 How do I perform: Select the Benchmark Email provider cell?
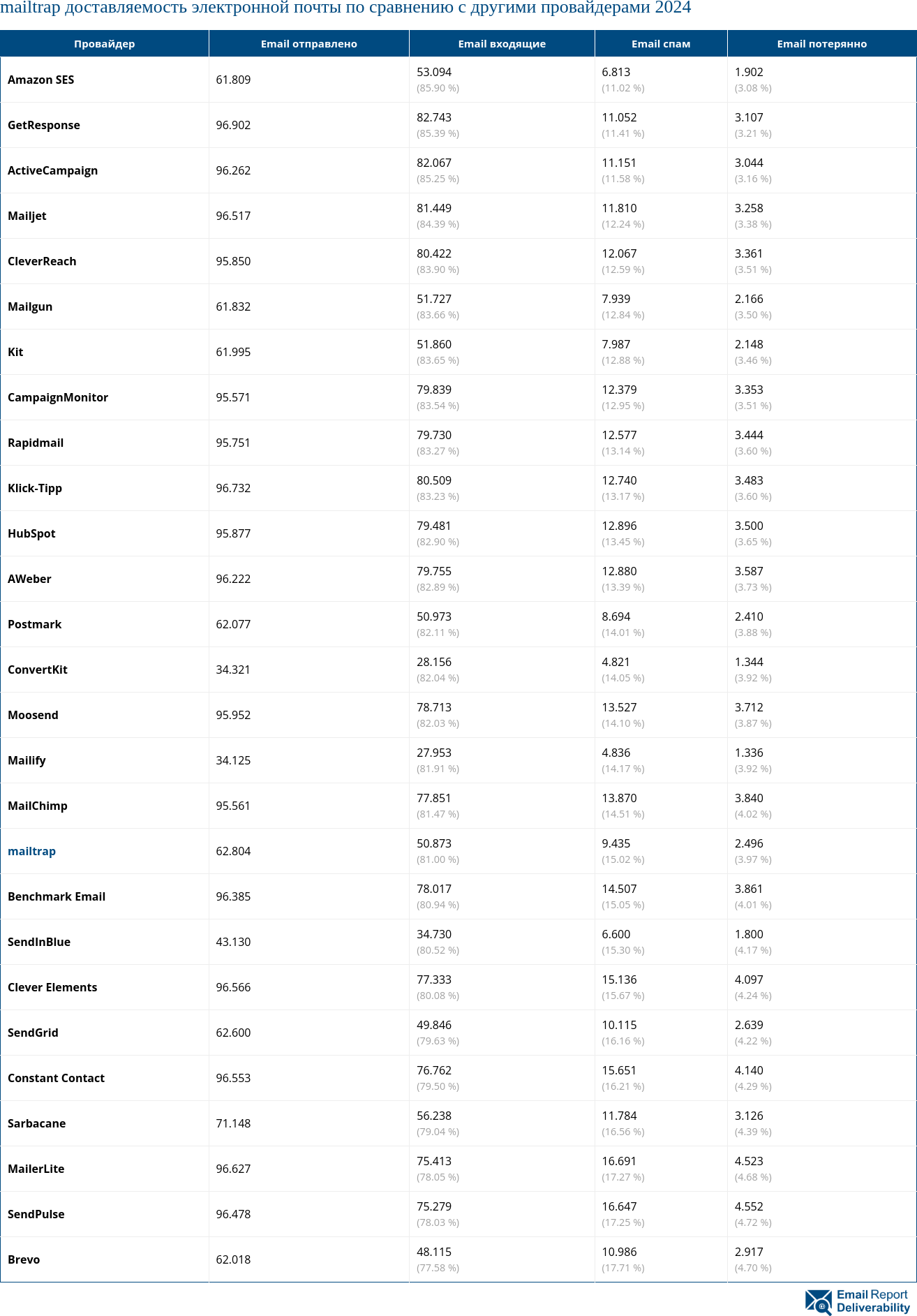57,896
